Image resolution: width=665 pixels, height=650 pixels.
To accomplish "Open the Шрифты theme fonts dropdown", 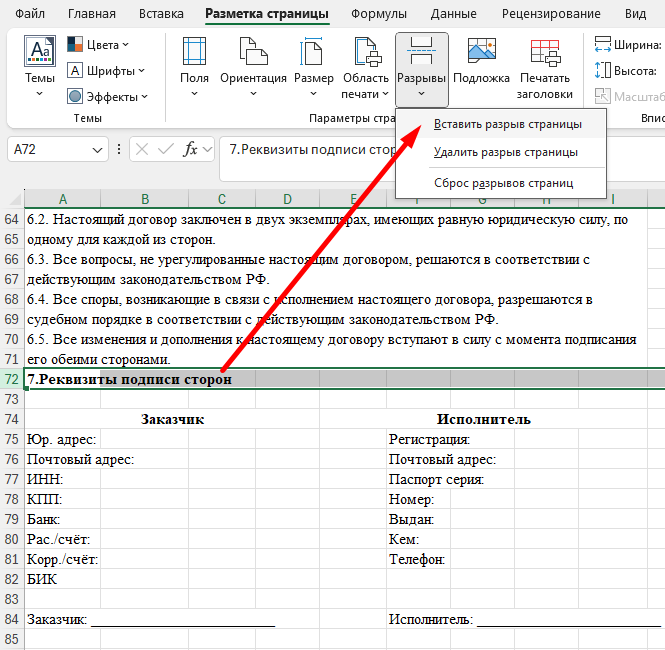I will pyautogui.click(x=106, y=70).
